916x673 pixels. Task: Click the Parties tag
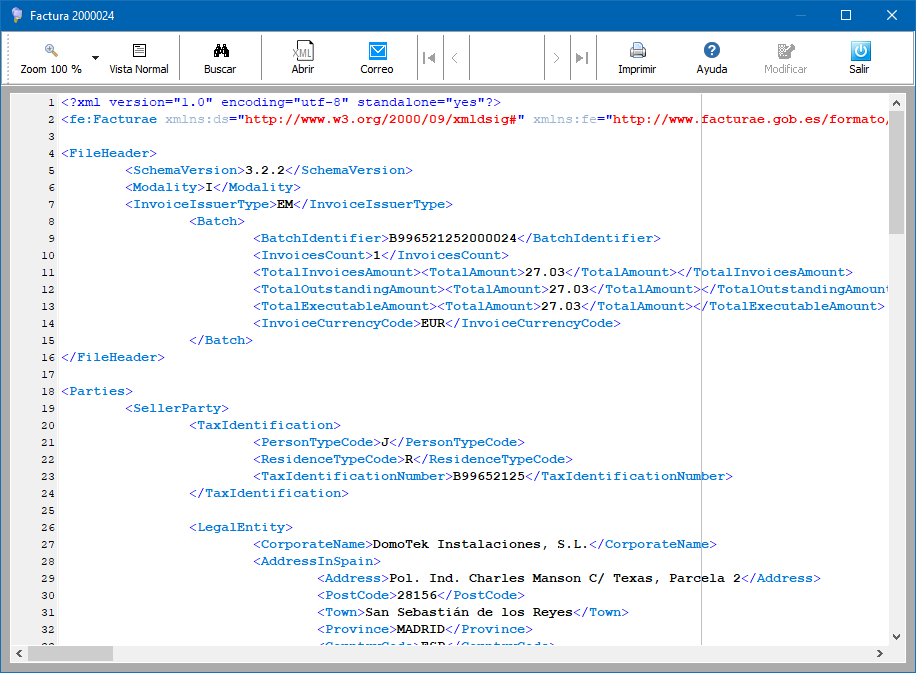[x=97, y=391]
